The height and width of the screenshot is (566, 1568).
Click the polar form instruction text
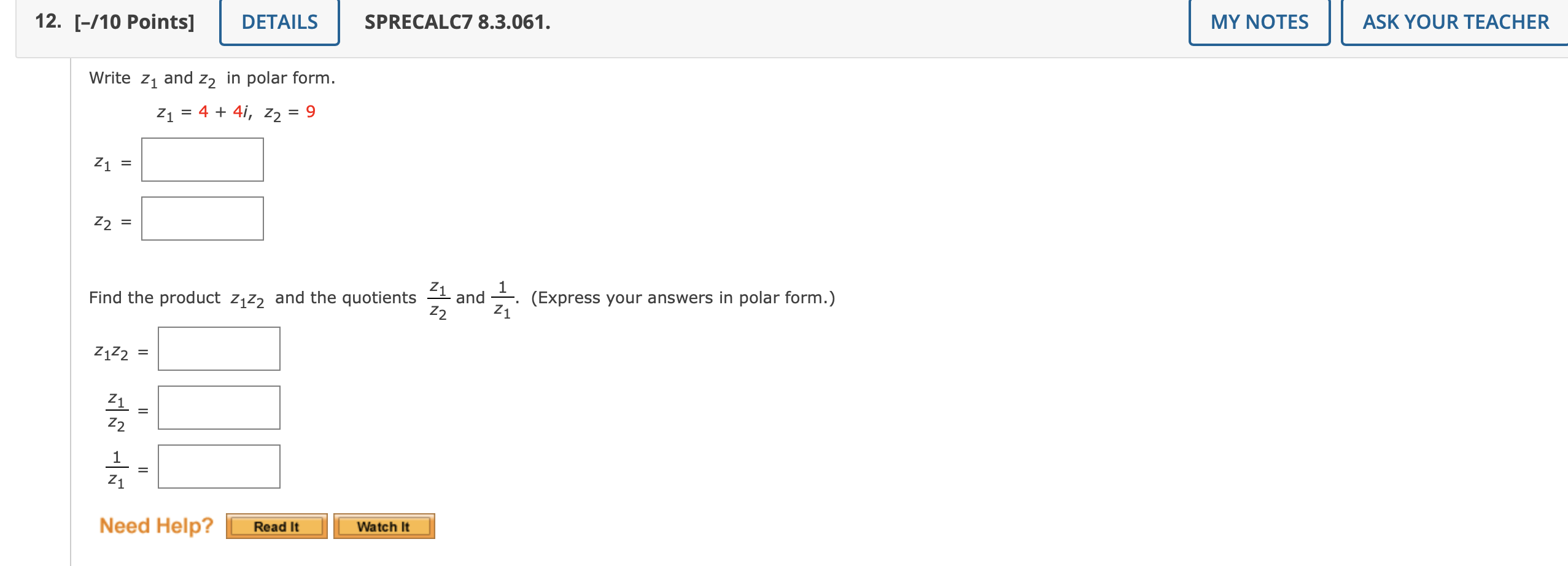212,77
